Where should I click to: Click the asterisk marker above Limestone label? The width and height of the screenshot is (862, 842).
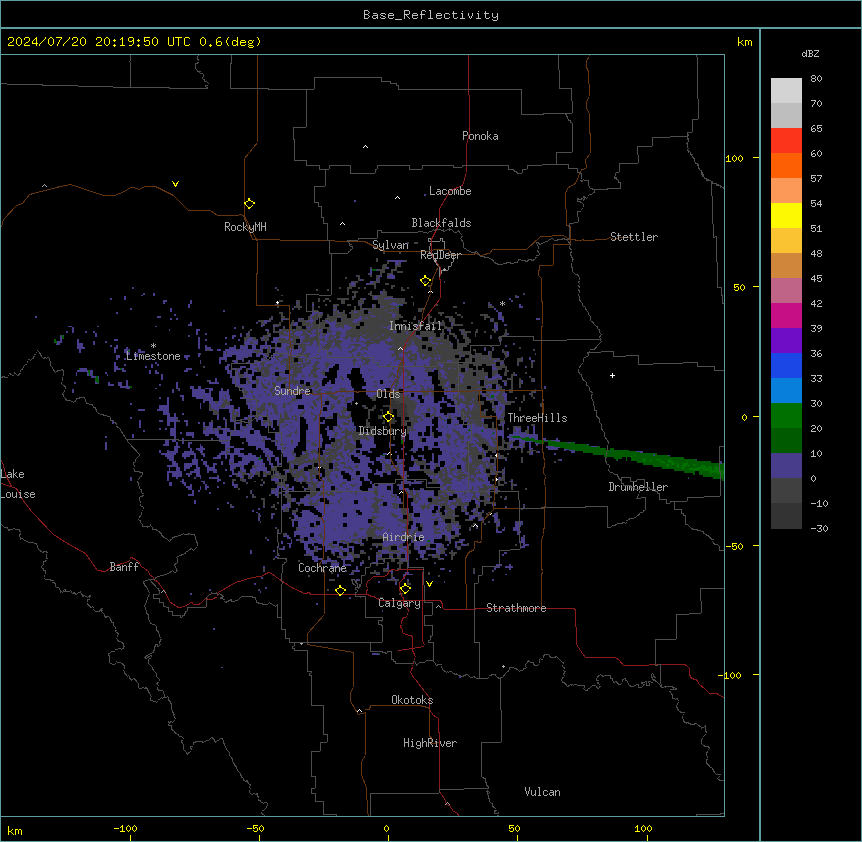[153, 346]
